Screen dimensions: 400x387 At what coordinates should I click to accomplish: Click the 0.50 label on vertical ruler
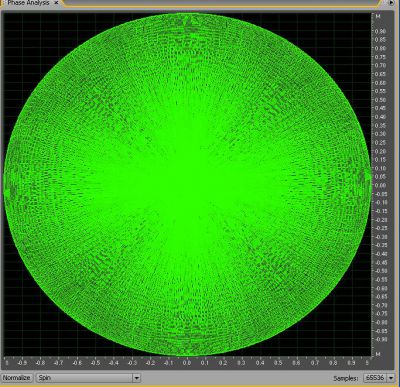pos(381,100)
